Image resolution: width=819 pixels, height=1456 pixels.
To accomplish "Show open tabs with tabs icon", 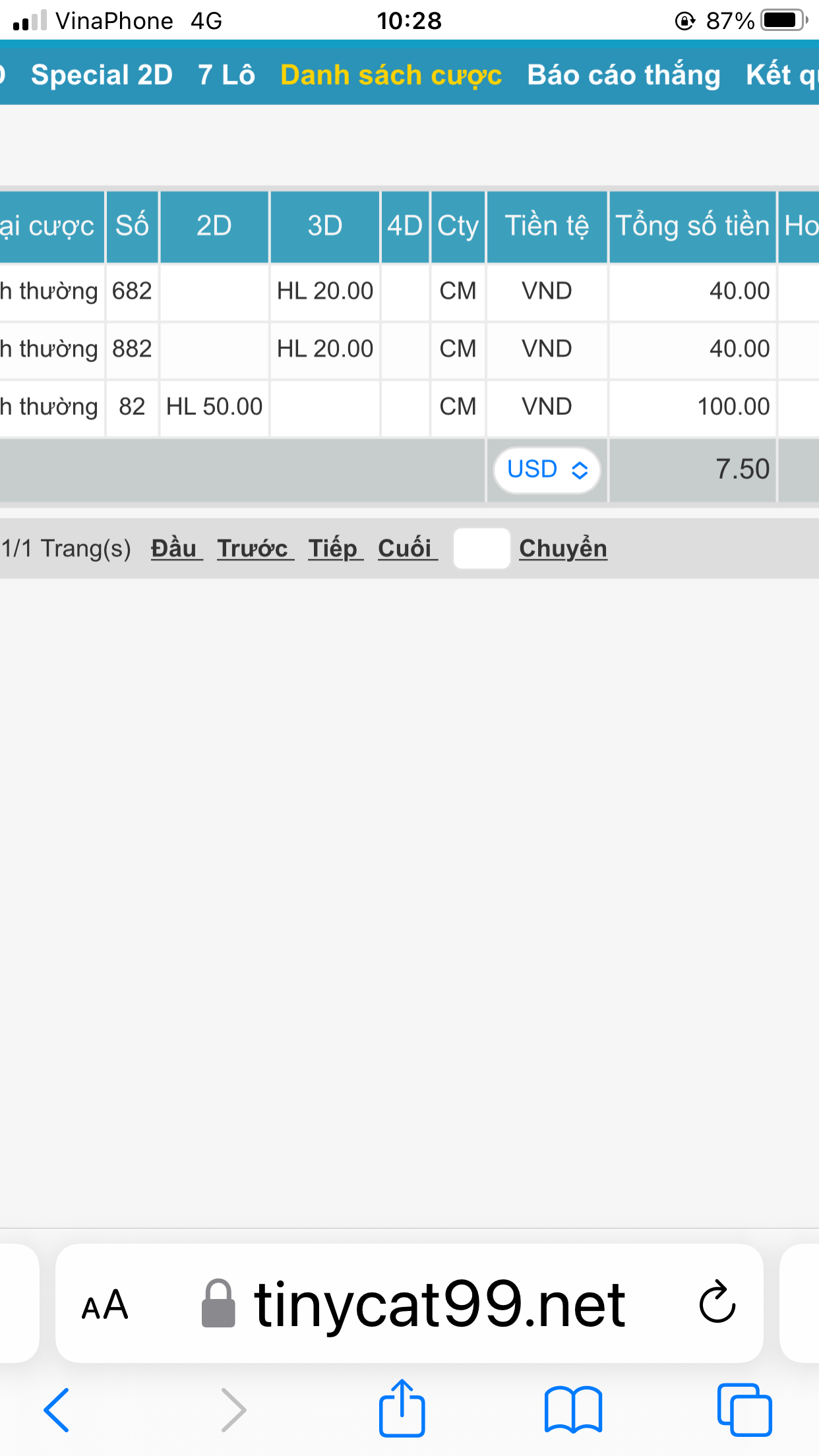I will [x=744, y=1410].
